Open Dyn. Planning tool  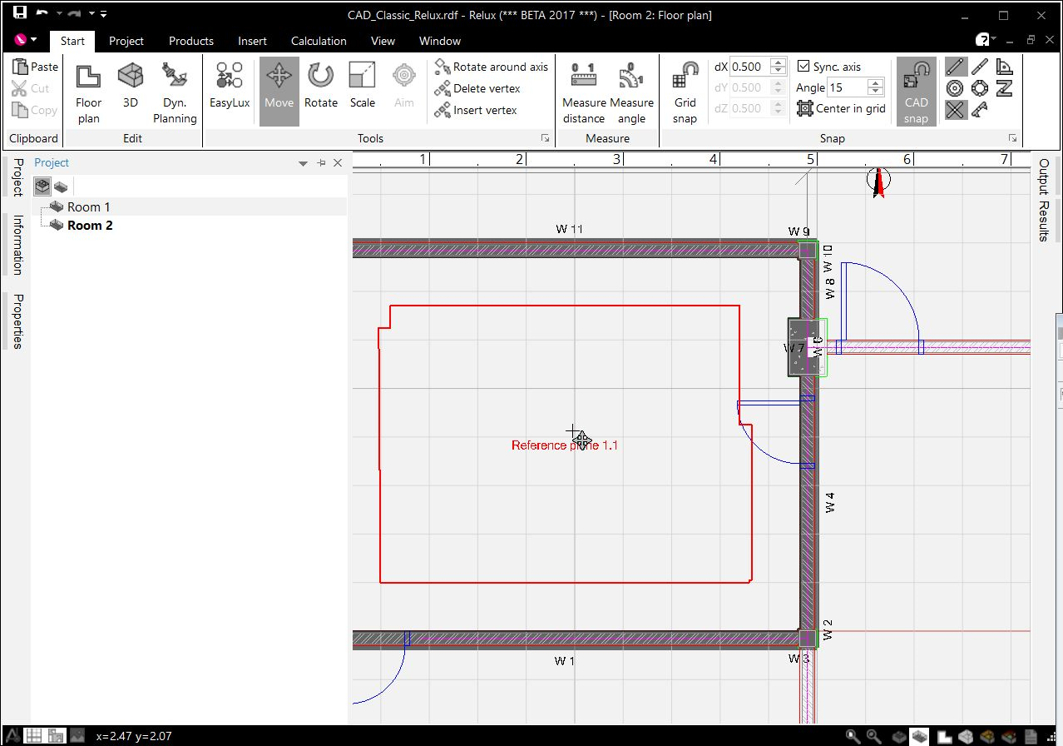click(x=175, y=92)
